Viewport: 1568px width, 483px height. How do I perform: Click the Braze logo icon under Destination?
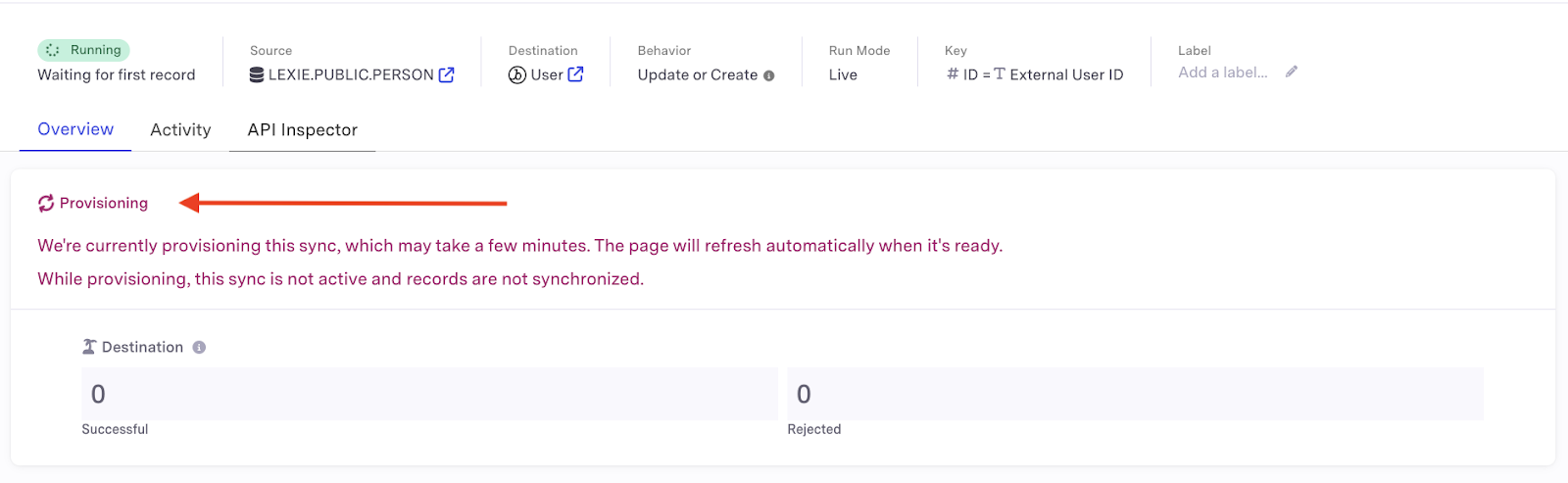[x=517, y=75]
